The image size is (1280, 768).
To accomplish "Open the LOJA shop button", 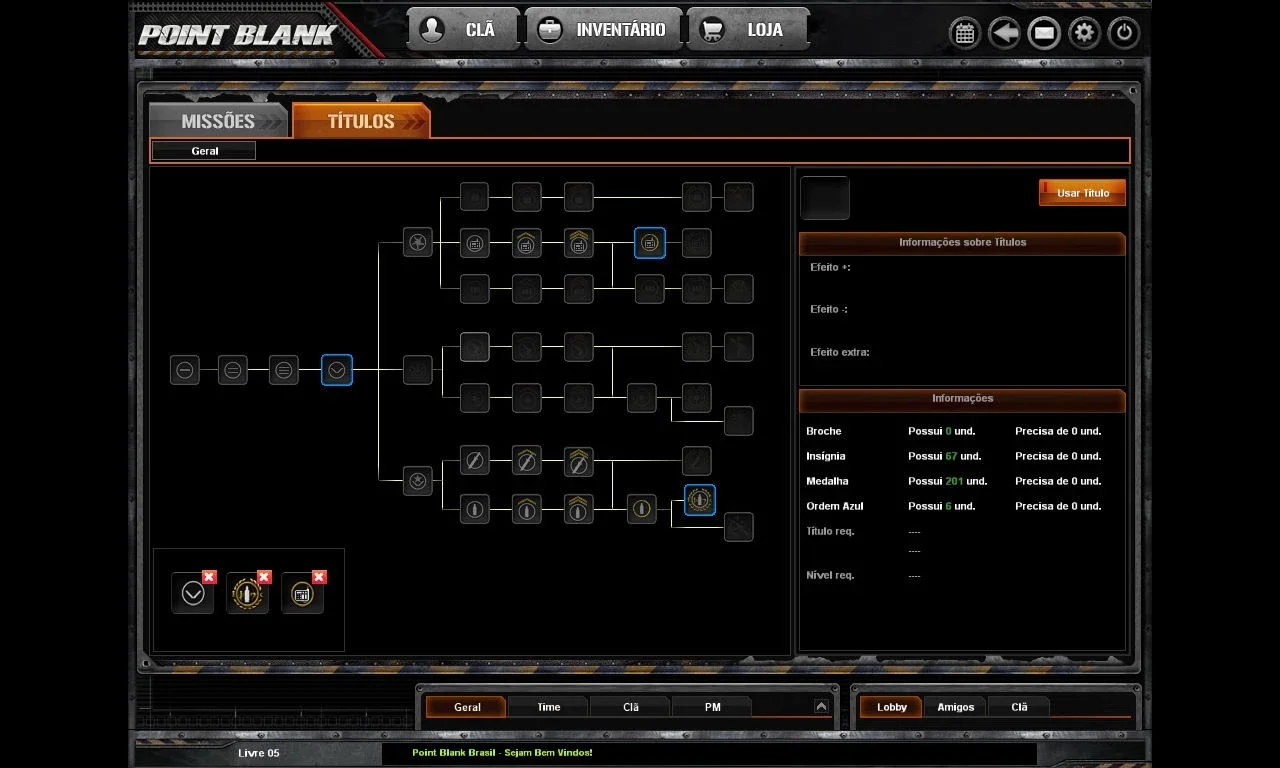I will [748, 29].
